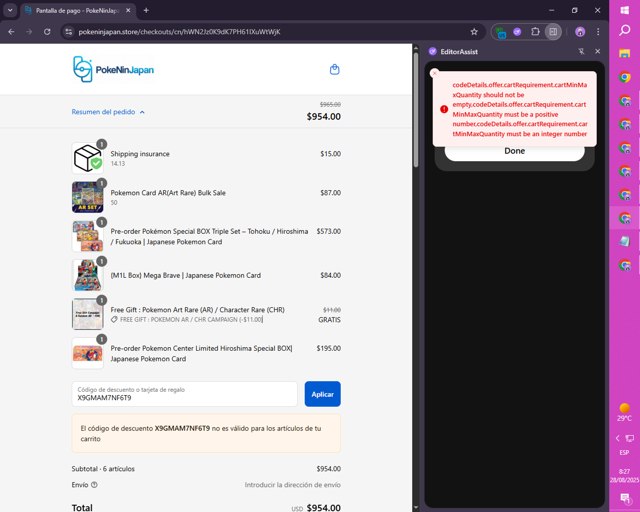Toggle the browser side panel button
Screen dimensions: 640x512
pyautogui.click(x=553, y=32)
